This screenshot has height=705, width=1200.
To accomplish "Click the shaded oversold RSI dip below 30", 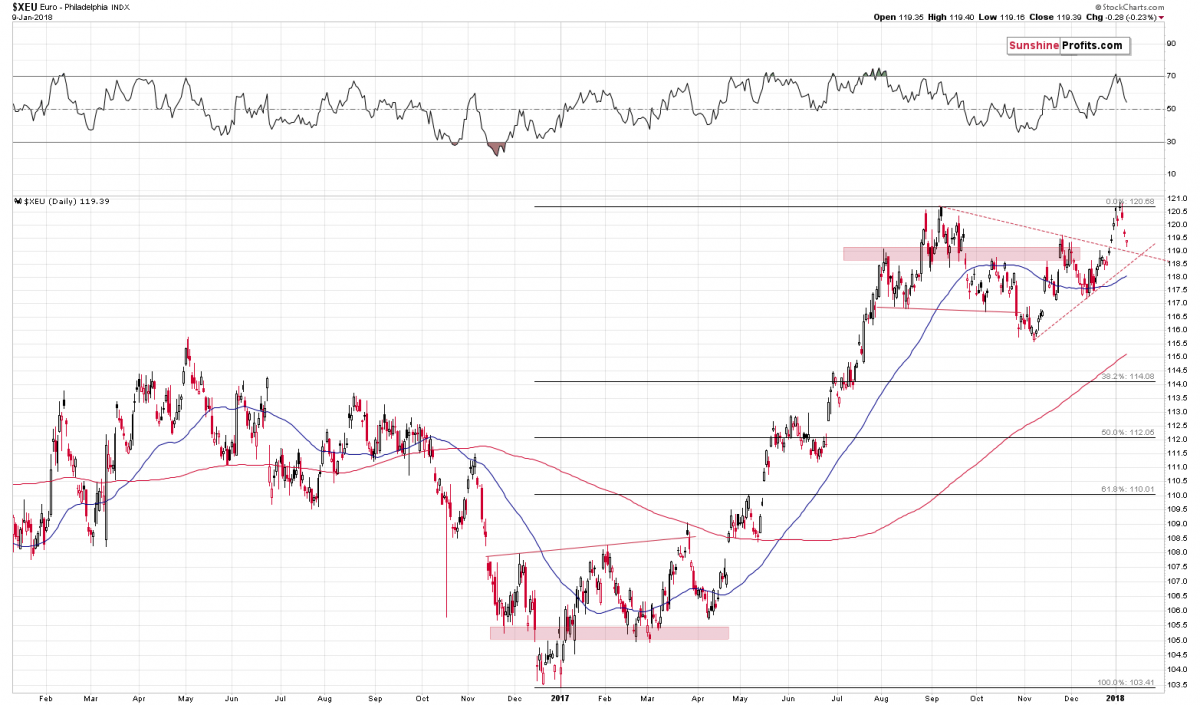I will coord(497,148).
